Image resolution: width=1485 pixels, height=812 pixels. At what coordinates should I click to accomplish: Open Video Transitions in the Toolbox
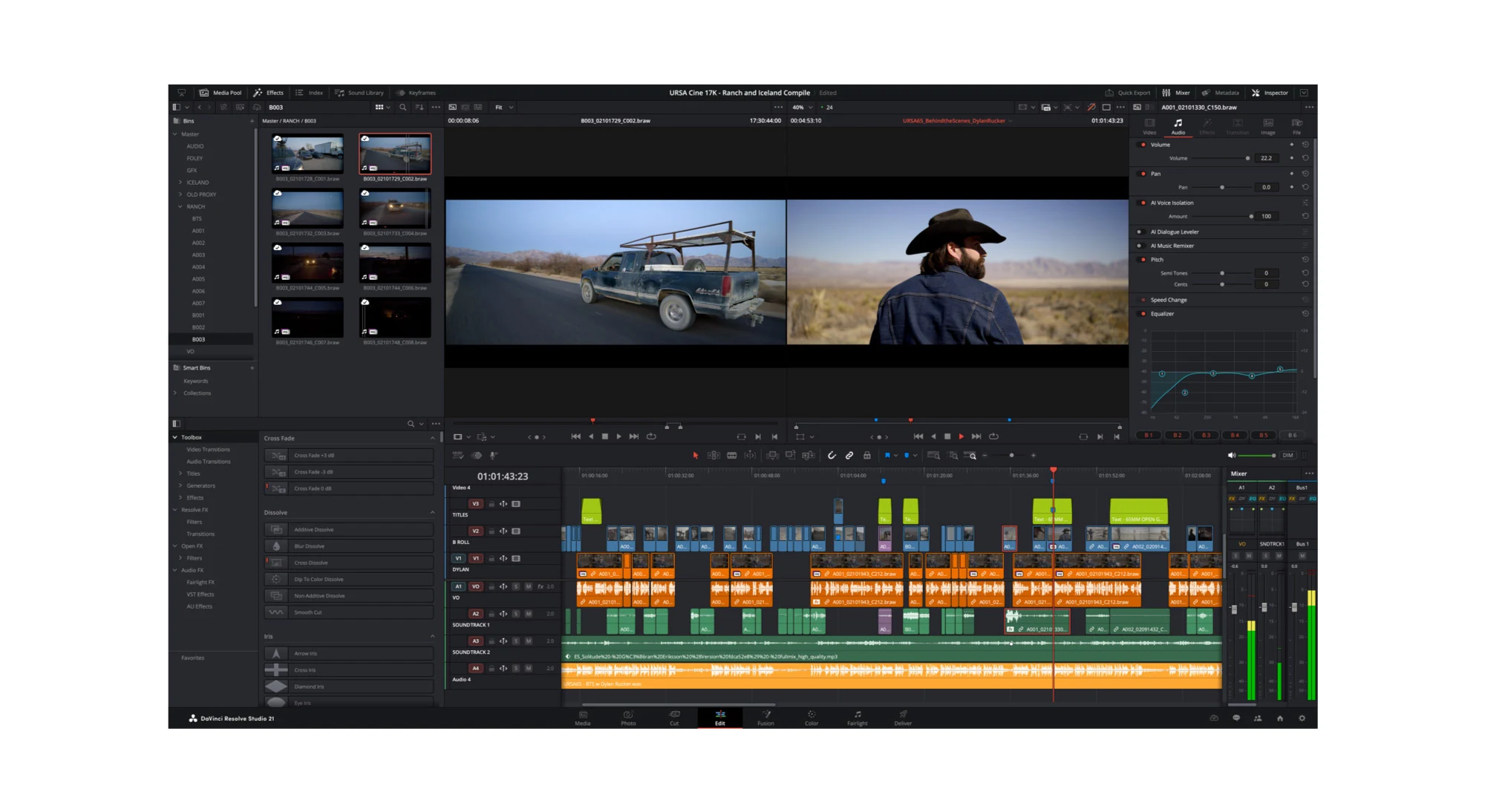click(x=207, y=449)
